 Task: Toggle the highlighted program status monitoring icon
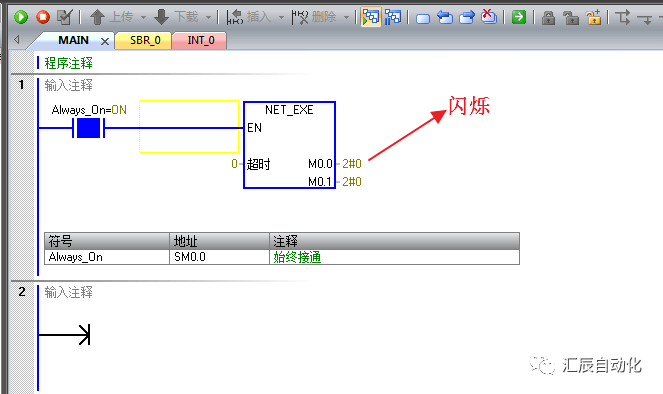371,17
